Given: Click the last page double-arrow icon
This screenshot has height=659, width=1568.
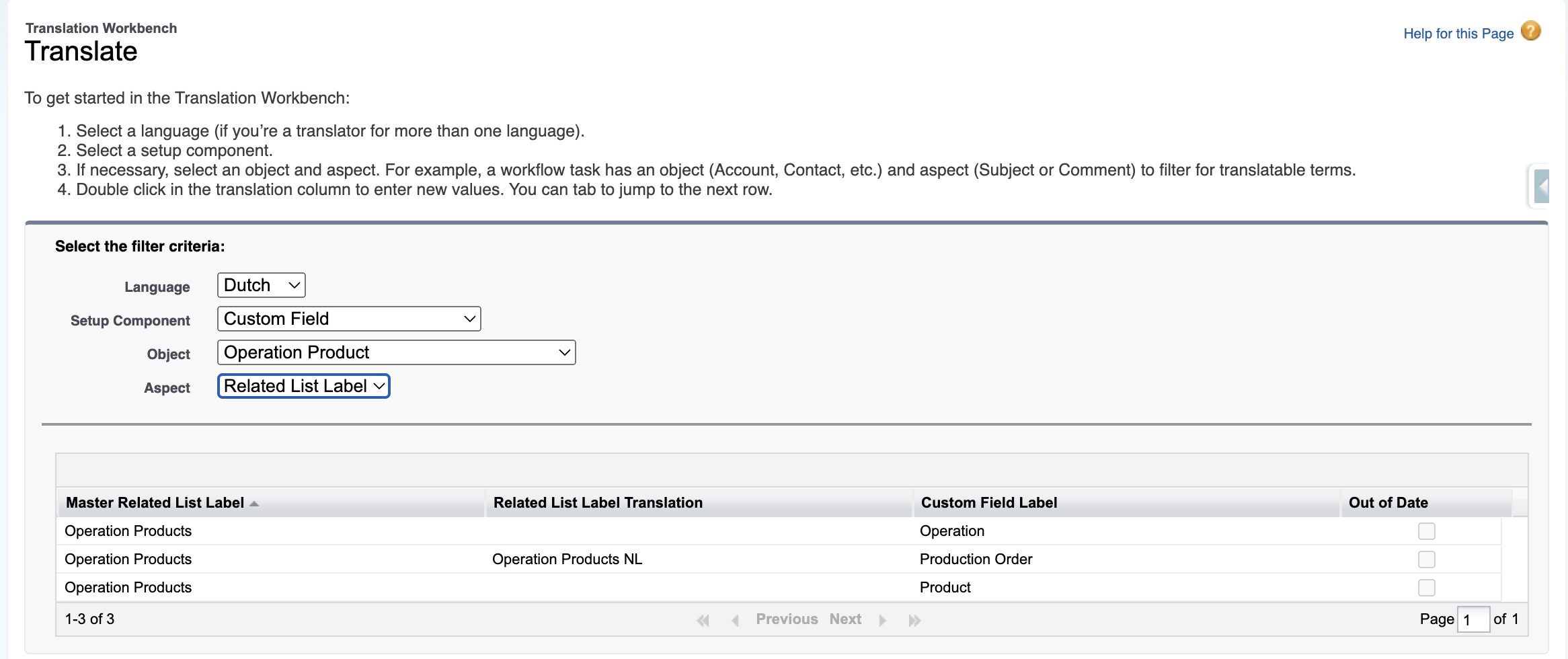Looking at the screenshot, I should click(x=914, y=620).
